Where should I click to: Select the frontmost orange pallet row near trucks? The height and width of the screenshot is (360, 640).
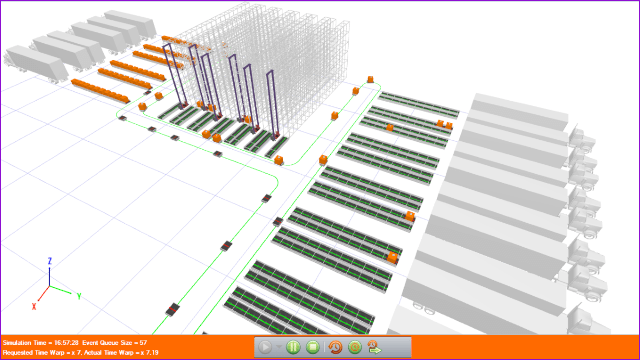tap(100, 91)
